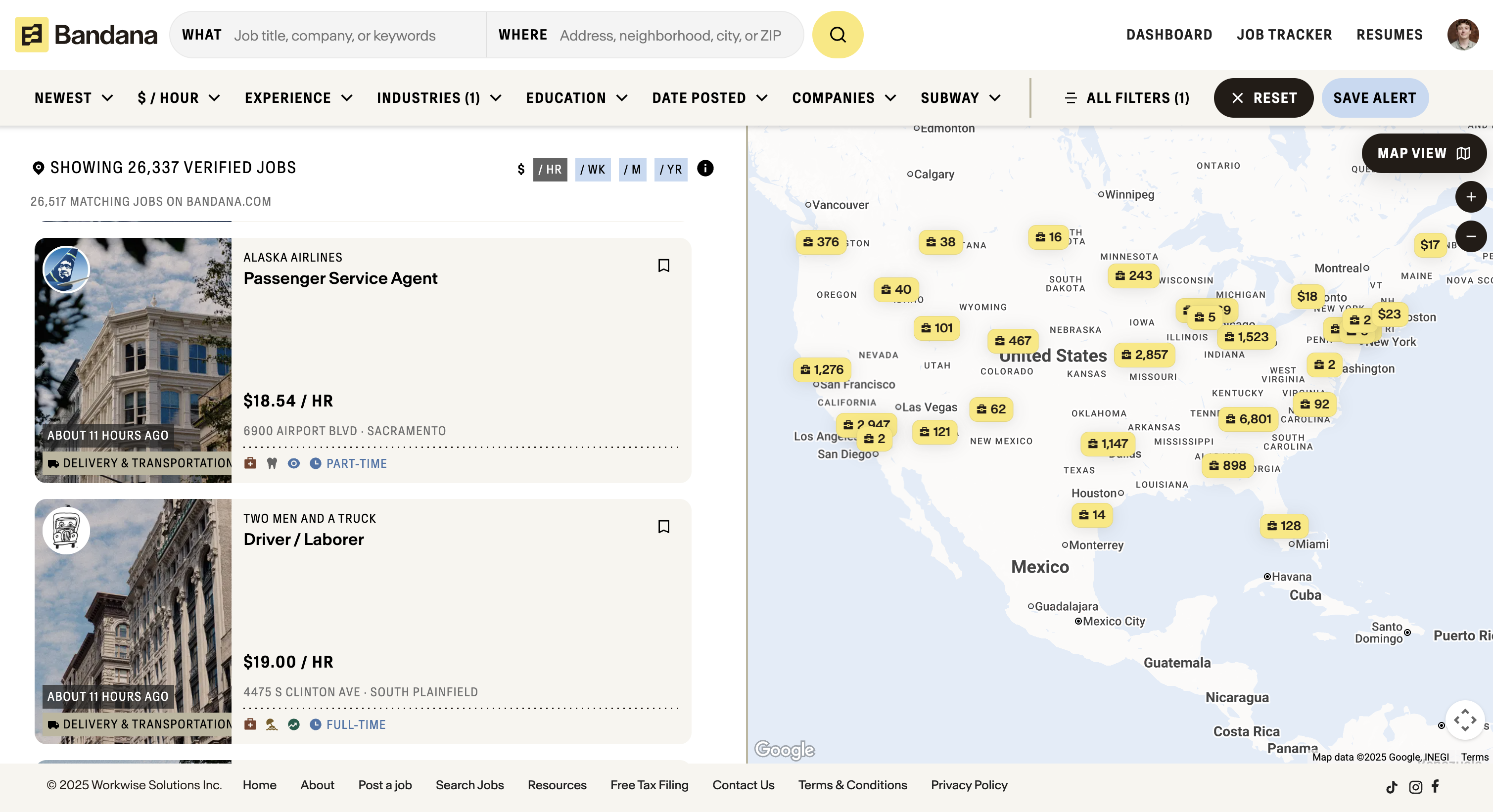Expand the Industries filter dropdown
This screenshot has width=1493, height=812.
(x=439, y=98)
